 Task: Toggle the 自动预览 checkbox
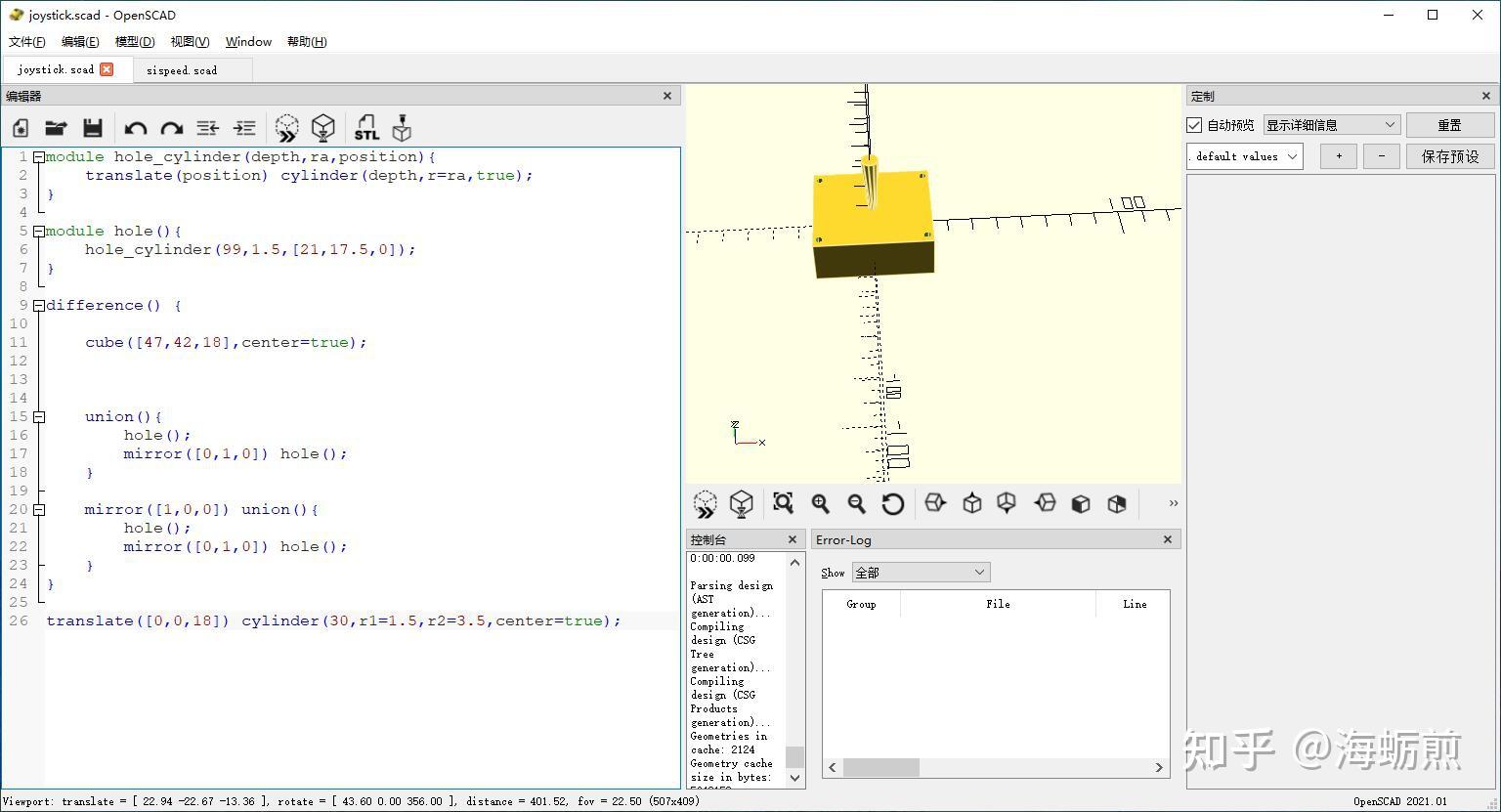click(x=1194, y=125)
